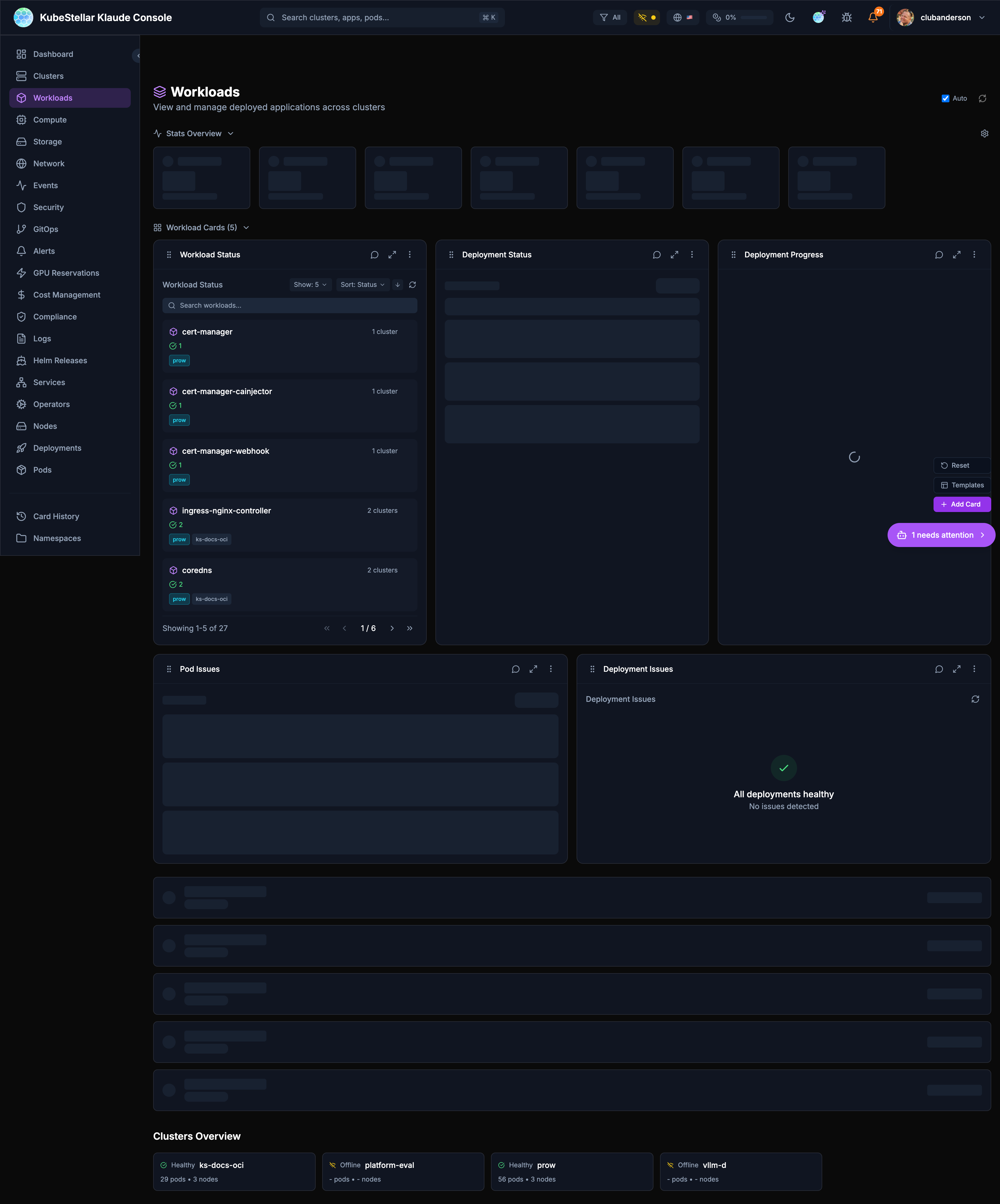Open GitOps in the sidebar
Image resolution: width=1000 pixels, height=1204 pixels.
tap(46, 229)
